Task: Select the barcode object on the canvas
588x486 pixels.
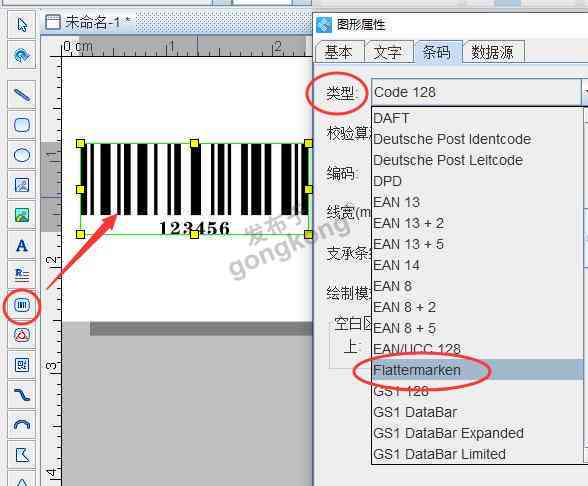Action: [x=194, y=189]
